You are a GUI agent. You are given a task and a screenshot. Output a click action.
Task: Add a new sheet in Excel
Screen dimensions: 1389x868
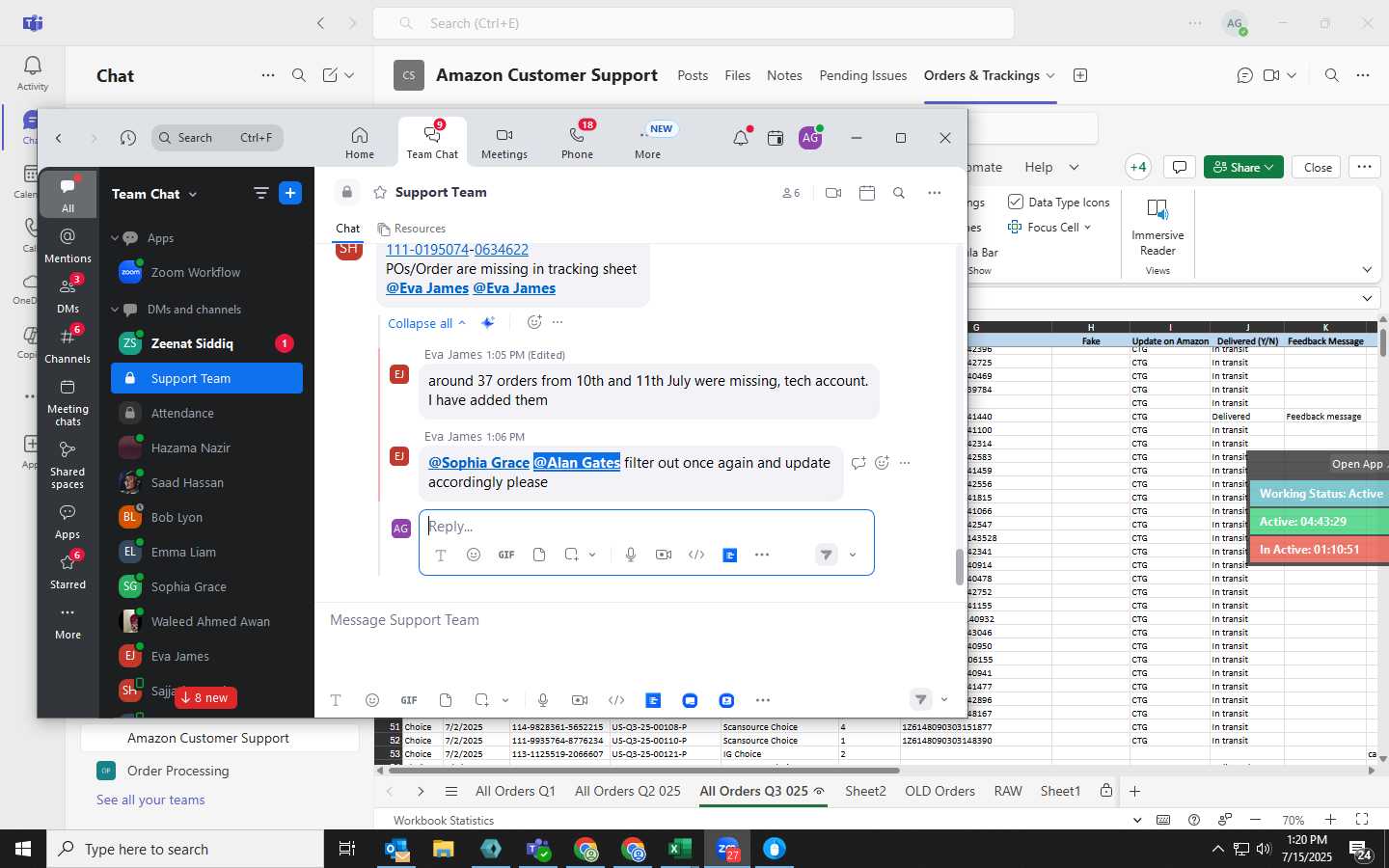(1135, 791)
